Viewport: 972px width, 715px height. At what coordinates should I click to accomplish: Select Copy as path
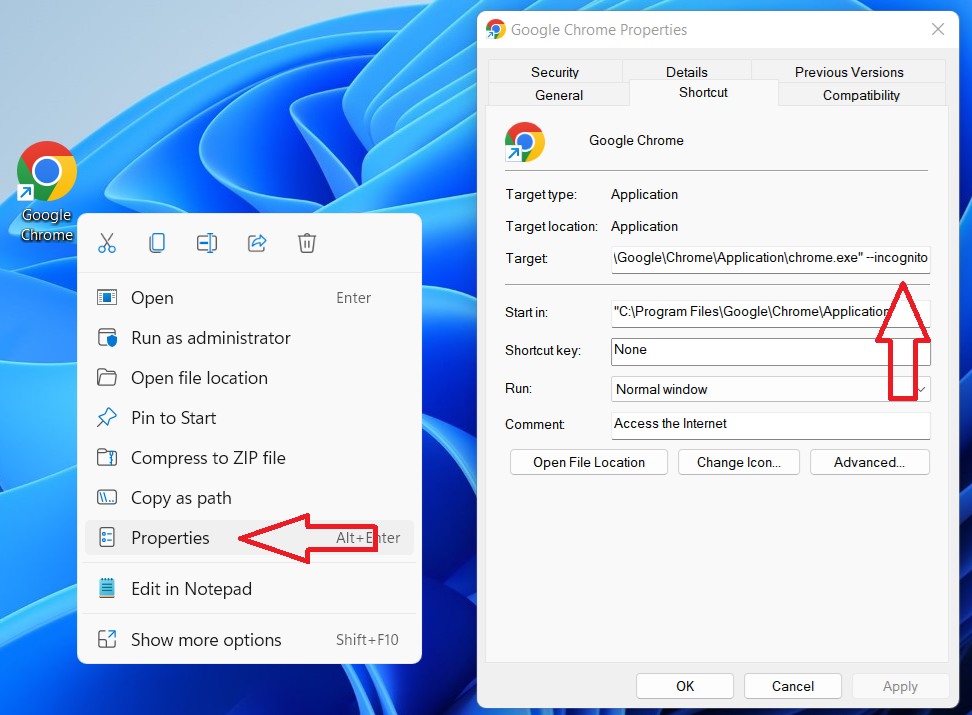click(249, 498)
